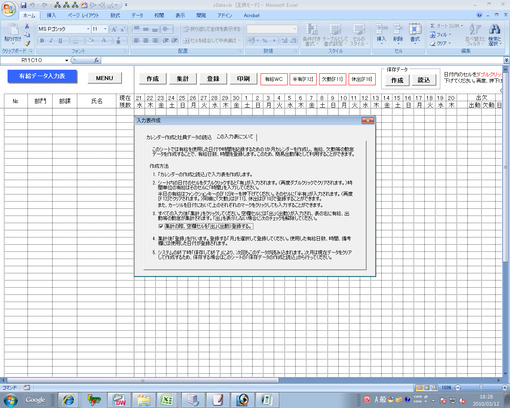Select the Format Painter brush icon

coord(27,43)
